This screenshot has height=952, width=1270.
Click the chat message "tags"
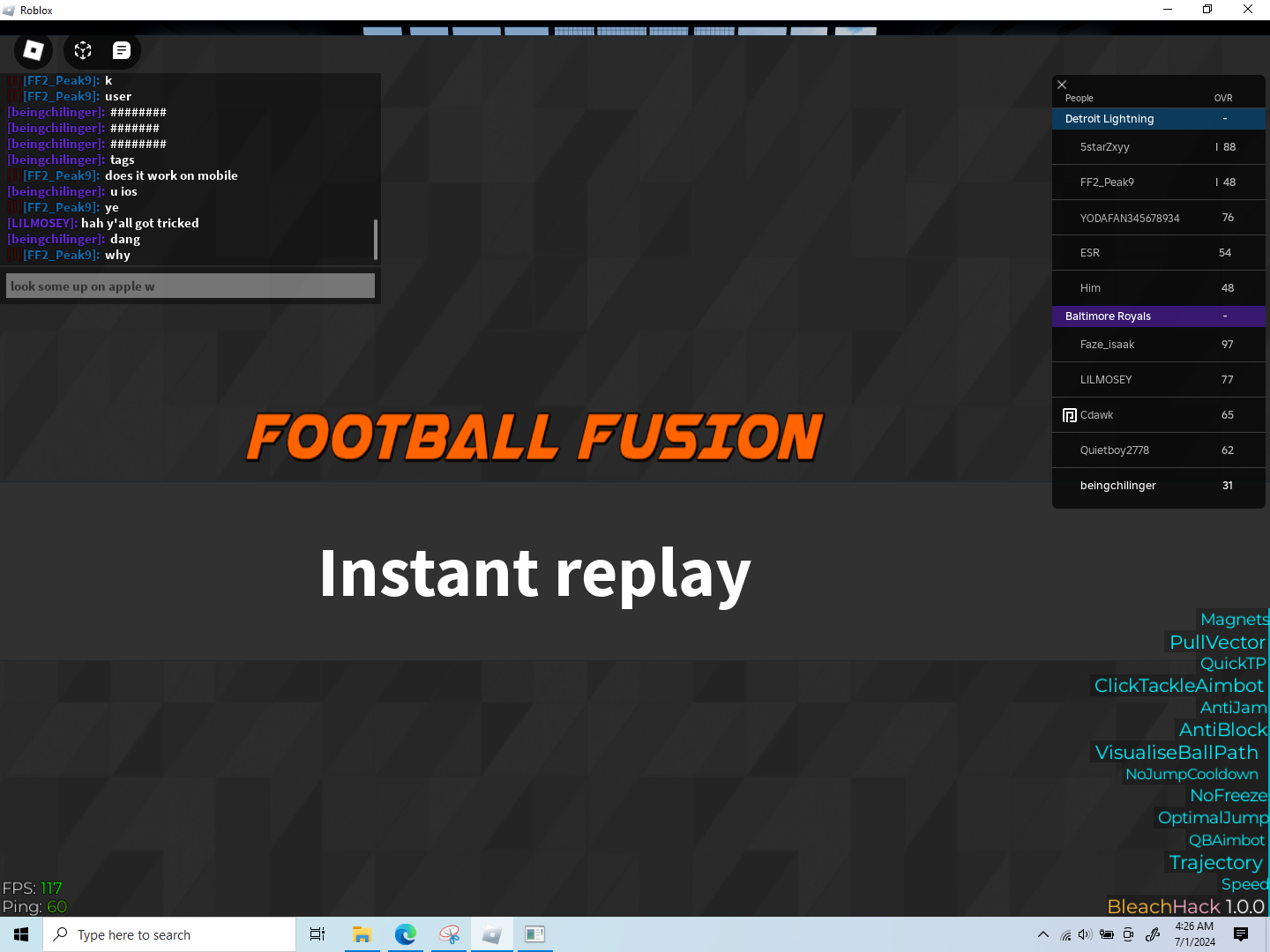pyautogui.click(x=123, y=160)
